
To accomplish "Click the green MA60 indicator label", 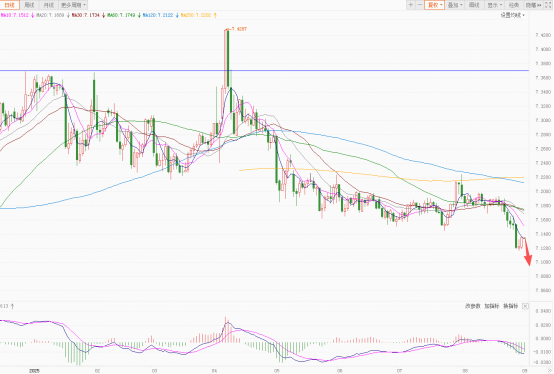I will pyautogui.click(x=121, y=15).
